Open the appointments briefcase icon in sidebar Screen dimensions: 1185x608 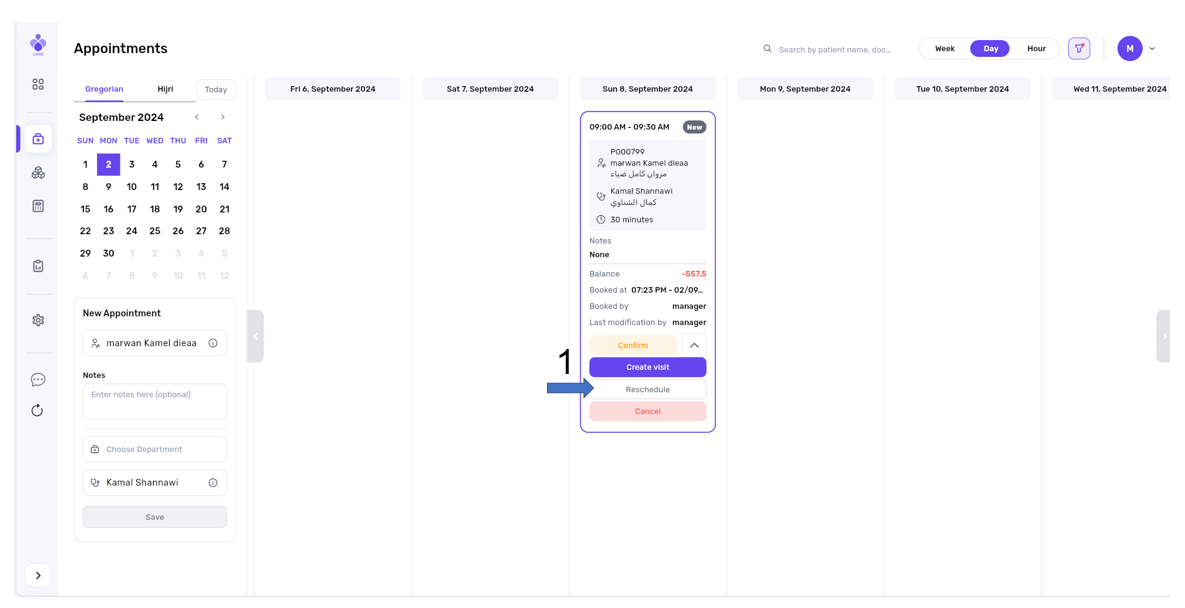[x=38, y=139]
